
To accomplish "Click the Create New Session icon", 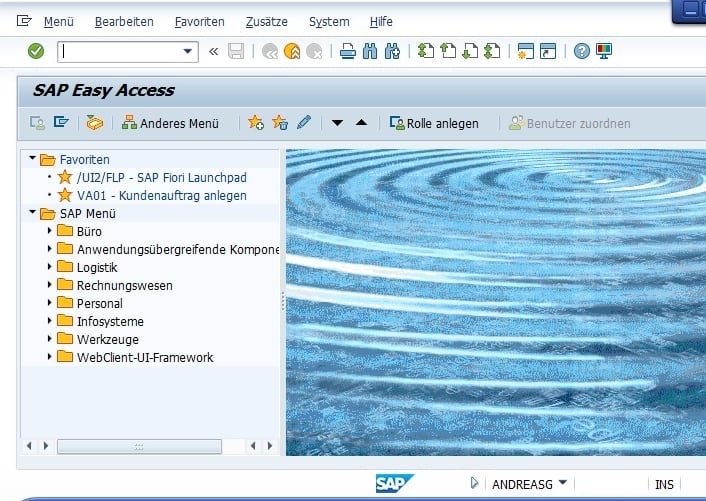I will point(525,51).
